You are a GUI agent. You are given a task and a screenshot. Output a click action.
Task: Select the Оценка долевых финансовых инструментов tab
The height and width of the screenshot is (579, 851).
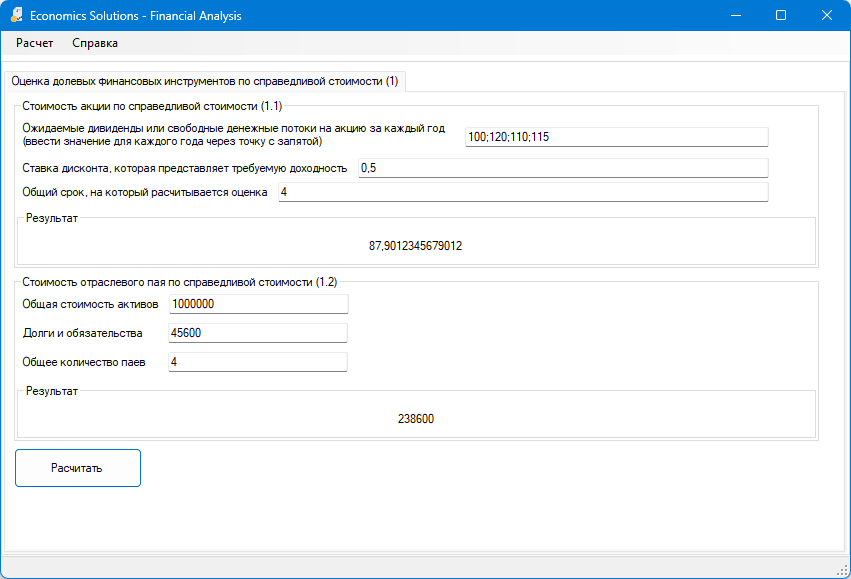click(204, 81)
